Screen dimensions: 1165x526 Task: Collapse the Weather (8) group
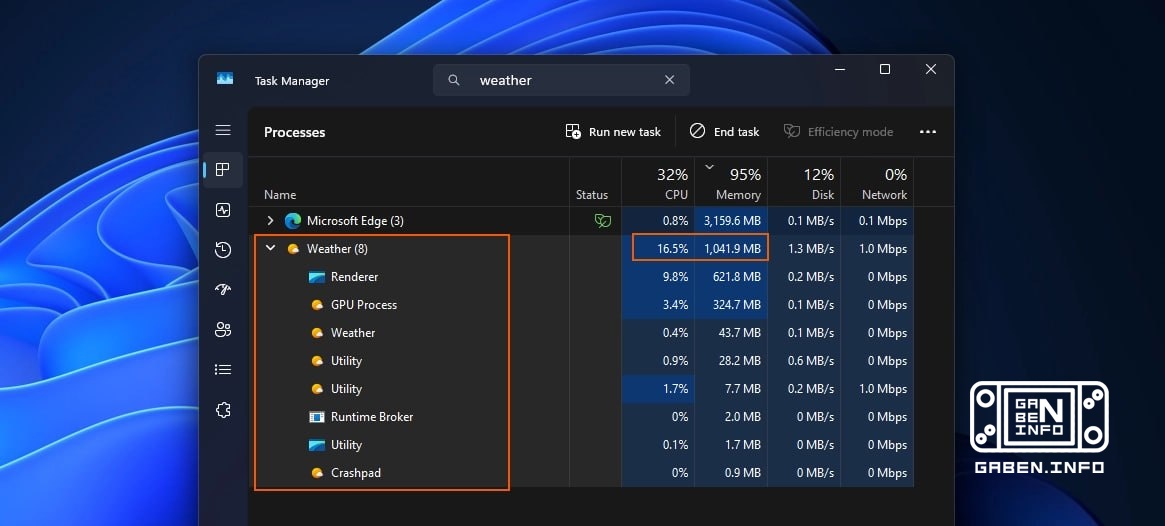click(x=270, y=248)
